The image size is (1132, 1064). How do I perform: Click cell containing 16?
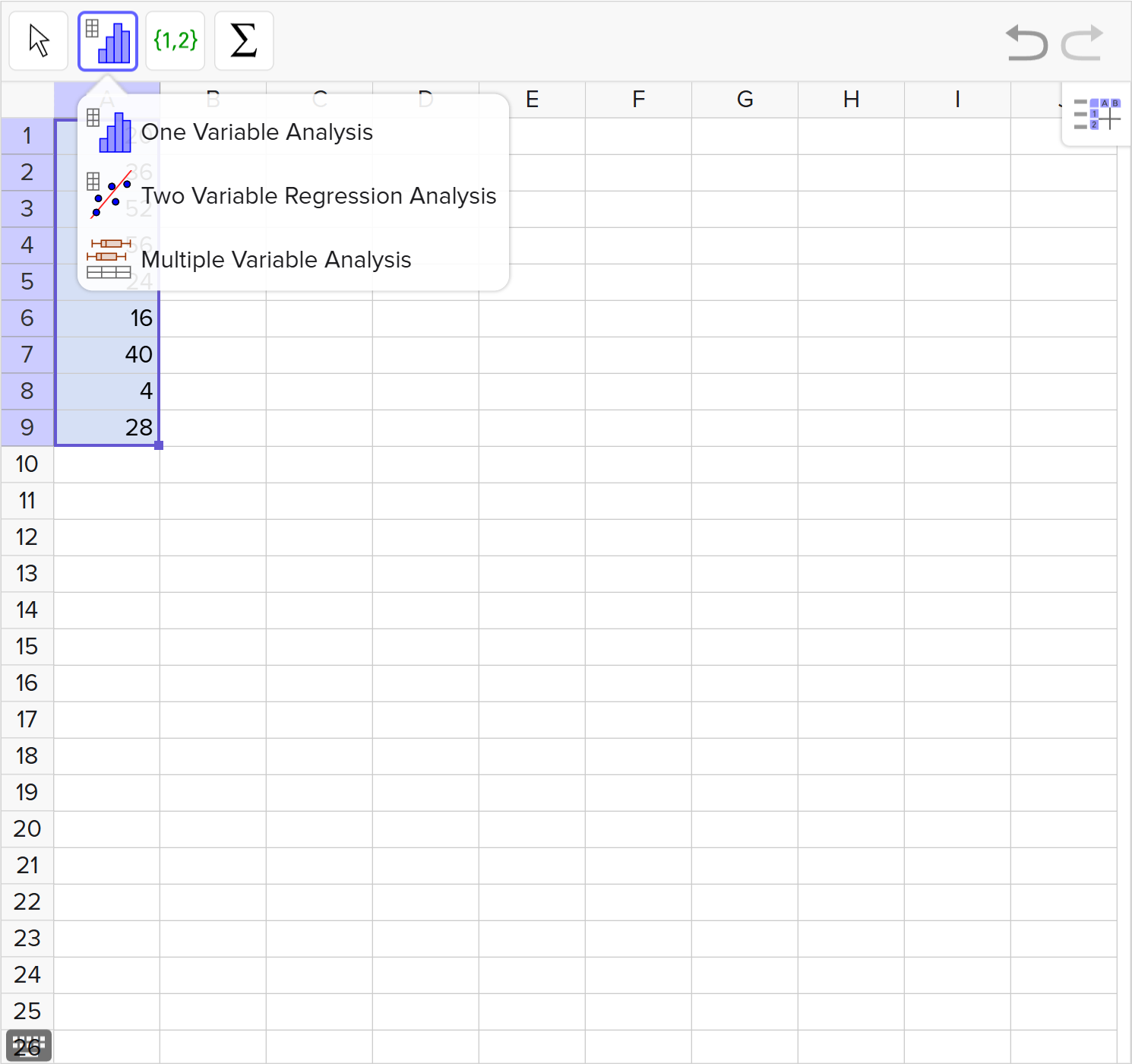[x=107, y=318]
